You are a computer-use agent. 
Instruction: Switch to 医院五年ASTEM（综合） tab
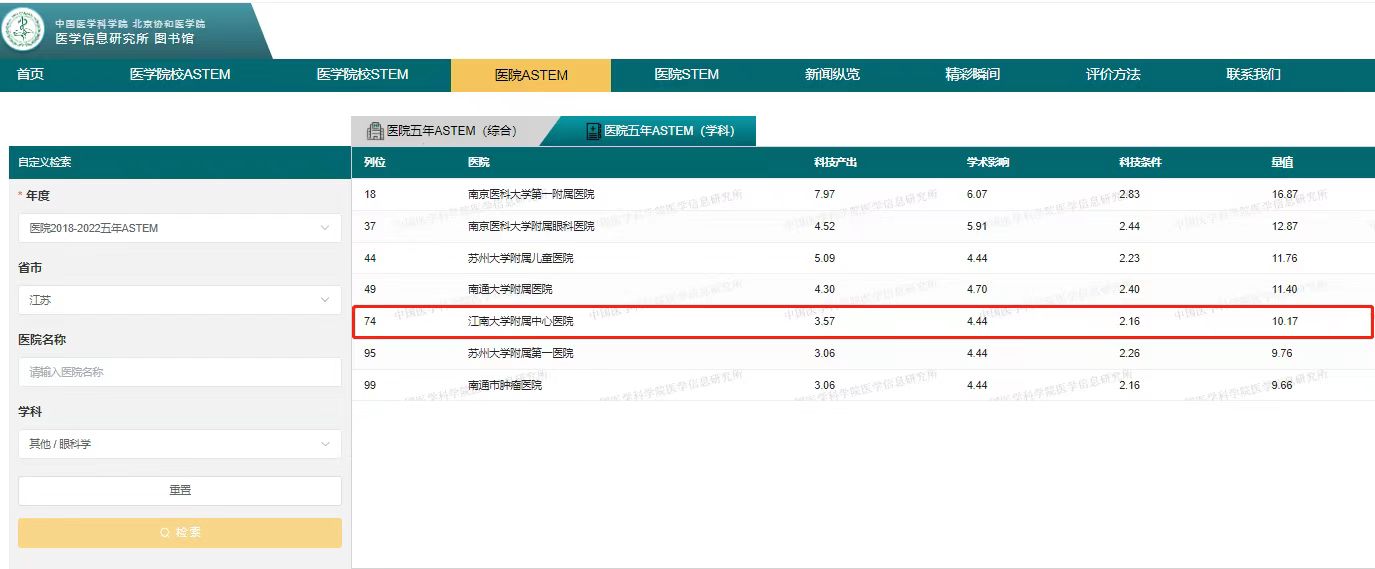[x=452, y=131]
